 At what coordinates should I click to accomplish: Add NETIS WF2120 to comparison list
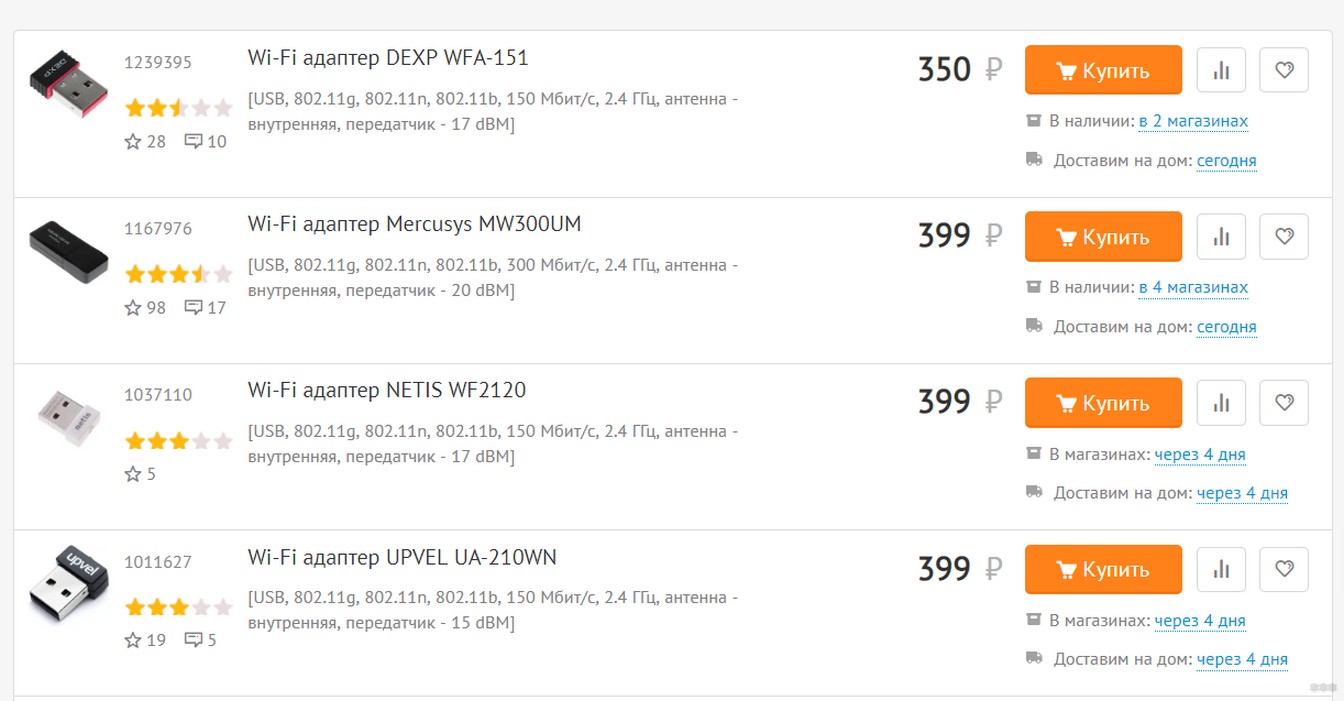[1221, 403]
